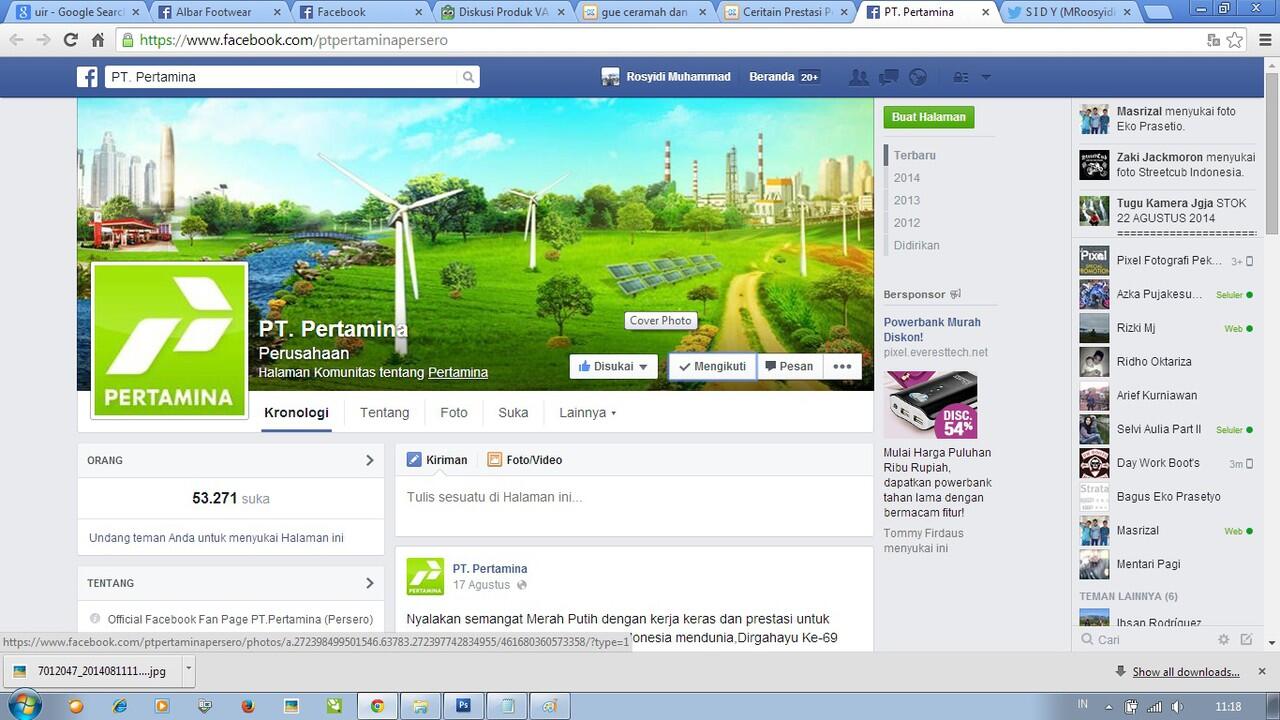
Task: Click the search magnifier icon in Facebook search
Action: click(x=468, y=77)
